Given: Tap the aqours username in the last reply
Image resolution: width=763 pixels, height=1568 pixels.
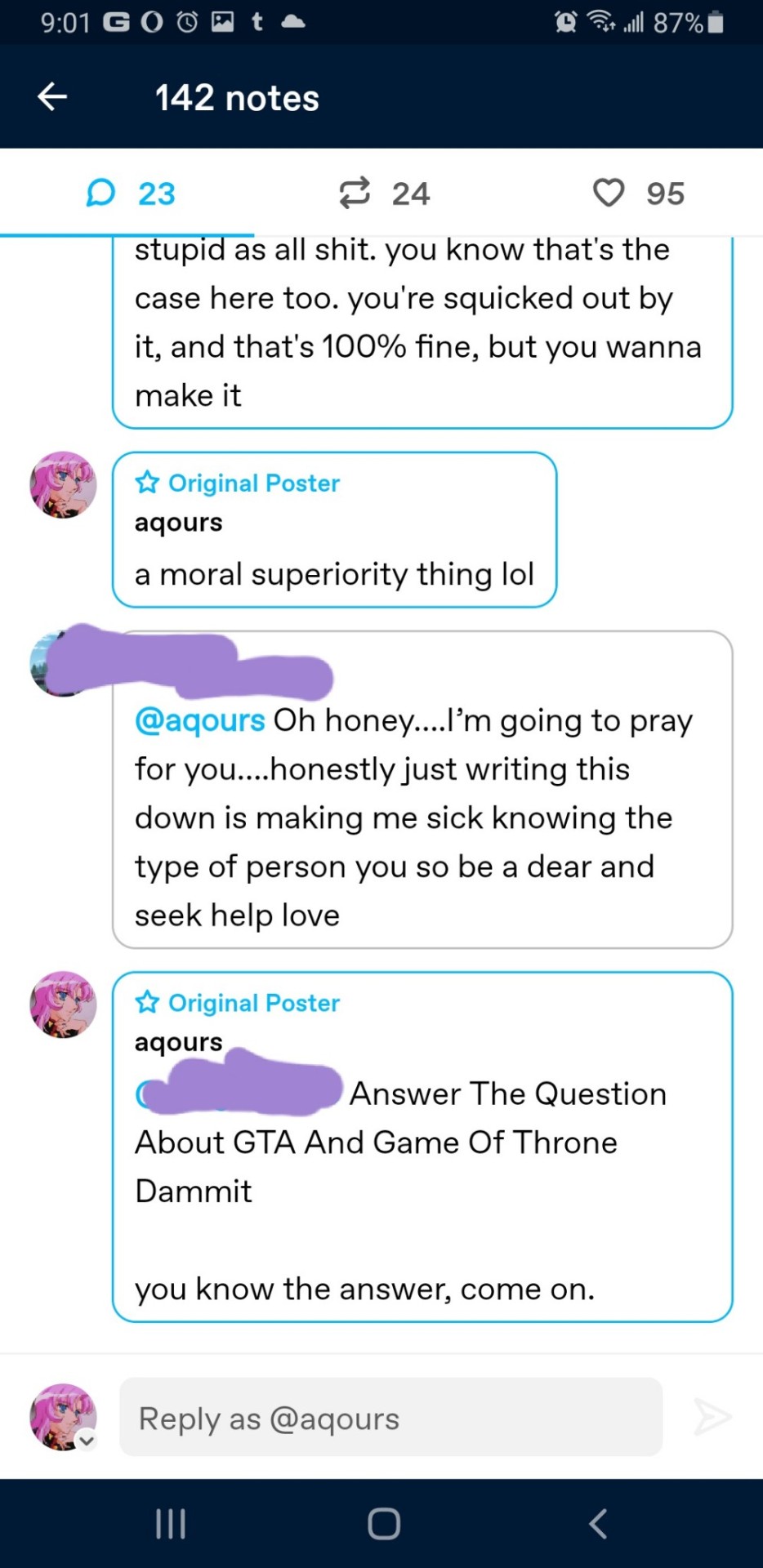Looking at the screenshot, I should tap(178, 1042).
